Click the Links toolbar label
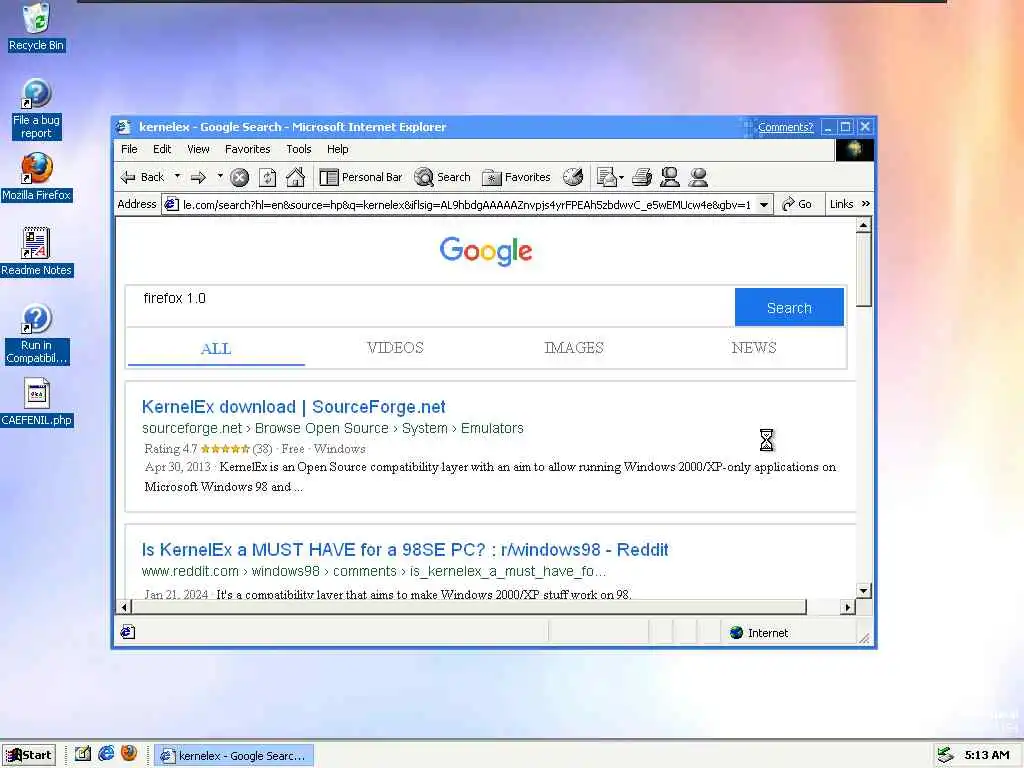This screenshot has width=1024, height=768. [841, 204]
